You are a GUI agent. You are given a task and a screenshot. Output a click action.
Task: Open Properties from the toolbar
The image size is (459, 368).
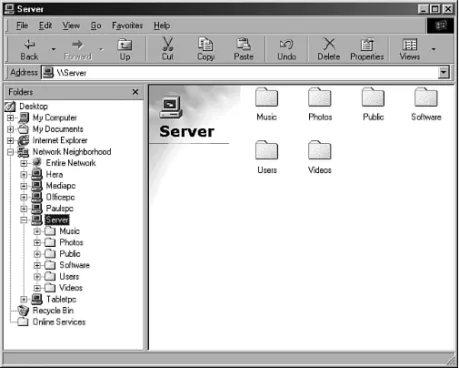(367, 49)
